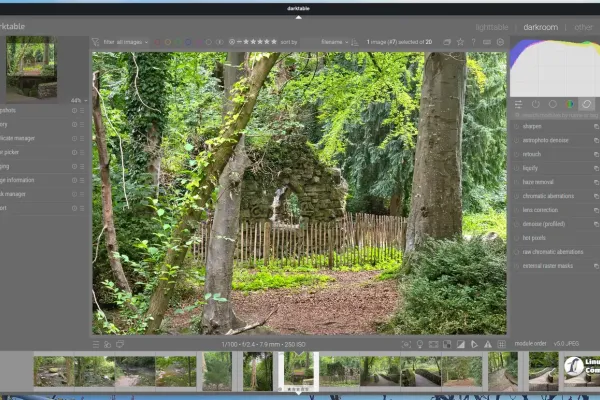
Task: Click the rejected images circled-x icon
Action: point(232,42)
